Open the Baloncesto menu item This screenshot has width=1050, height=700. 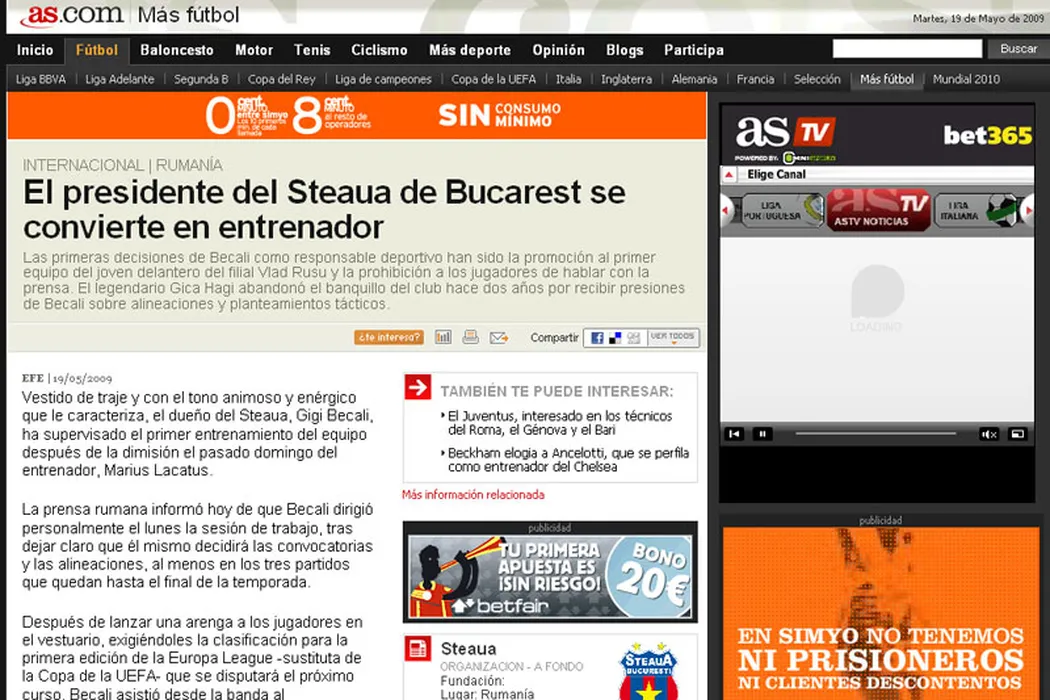click(177, 50)
